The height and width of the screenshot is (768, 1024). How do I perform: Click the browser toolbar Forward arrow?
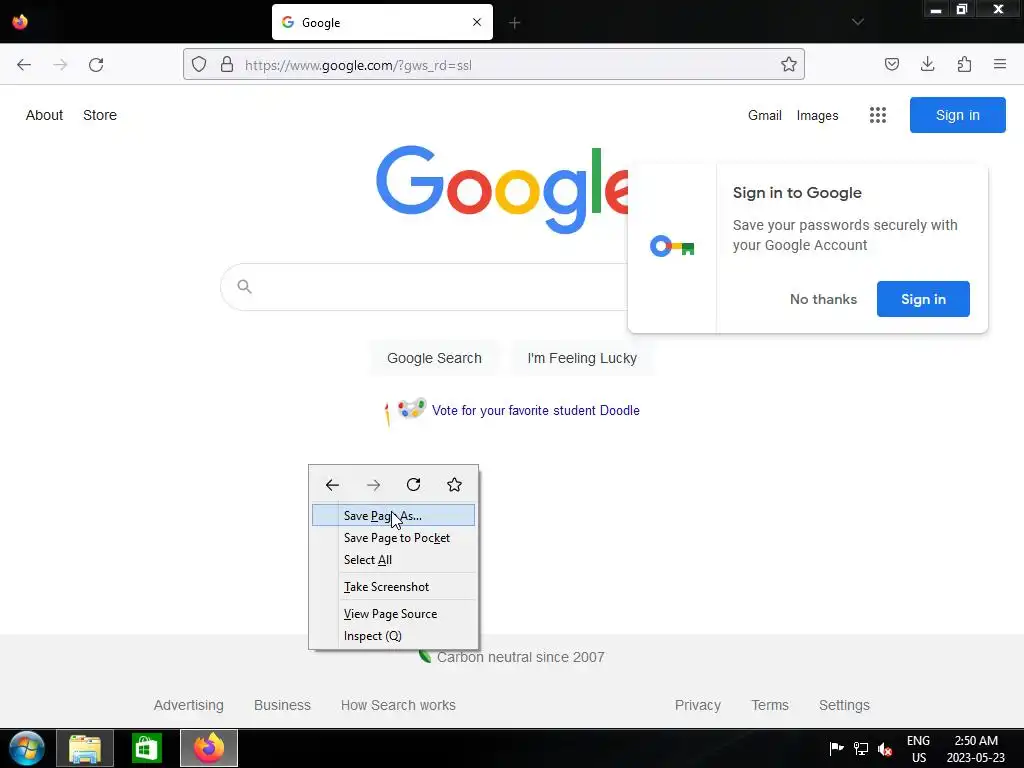tap(60, 65)
